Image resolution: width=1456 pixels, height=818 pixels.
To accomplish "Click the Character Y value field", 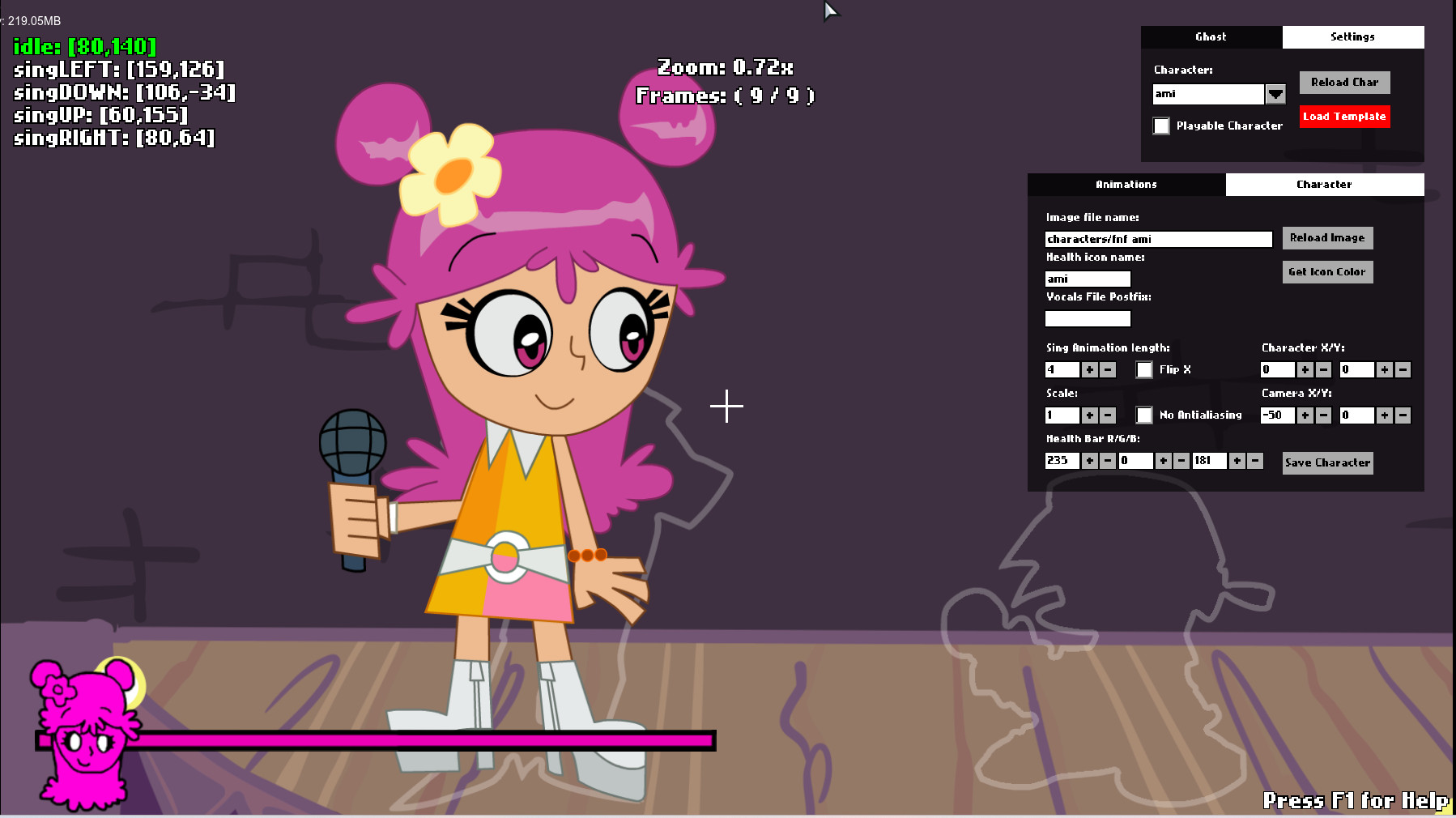I will 1357,370.
